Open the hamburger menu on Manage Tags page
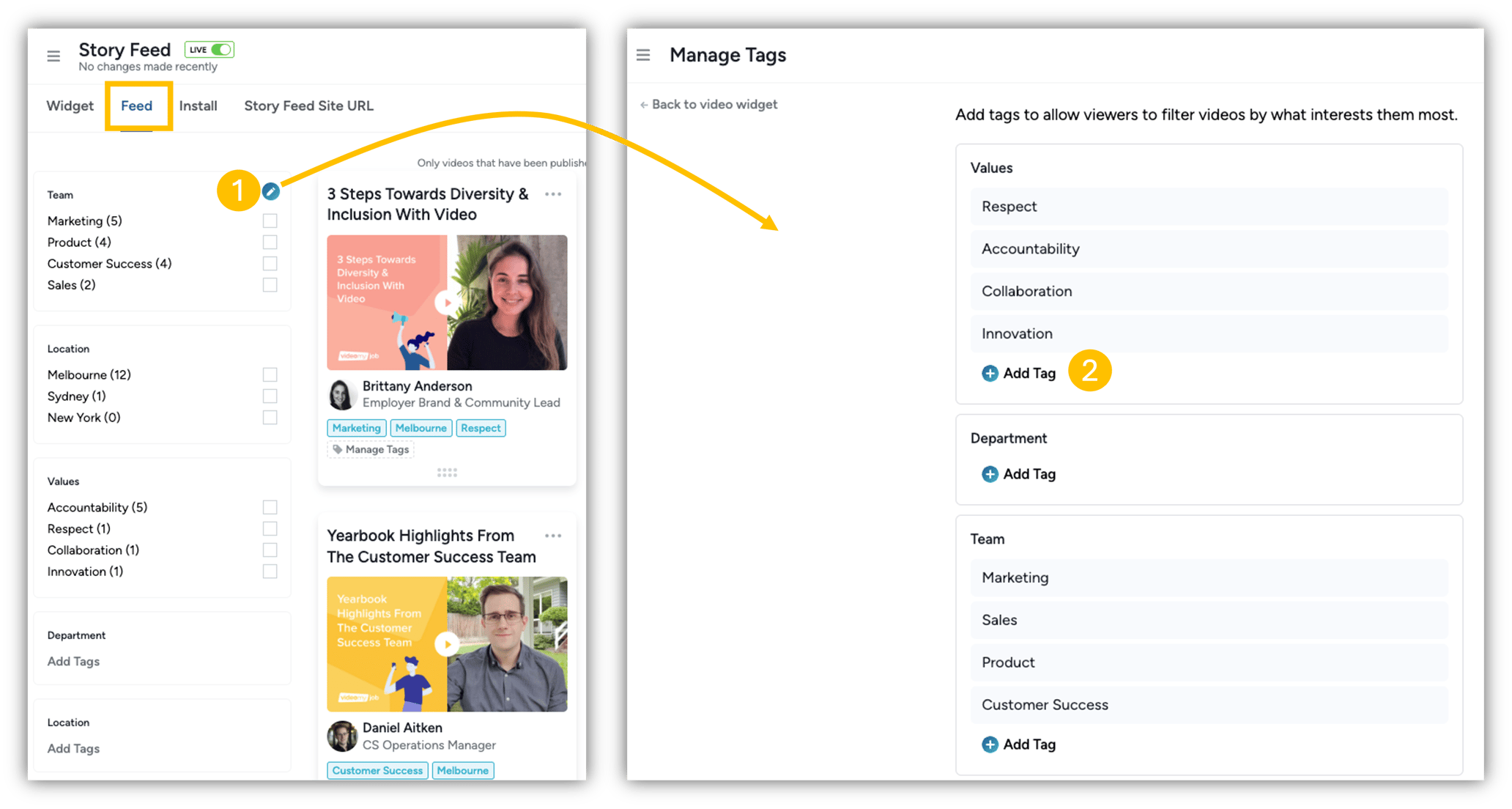Image resolution: width=1512 pixels, height=809 pixels. tap(642, 54)
